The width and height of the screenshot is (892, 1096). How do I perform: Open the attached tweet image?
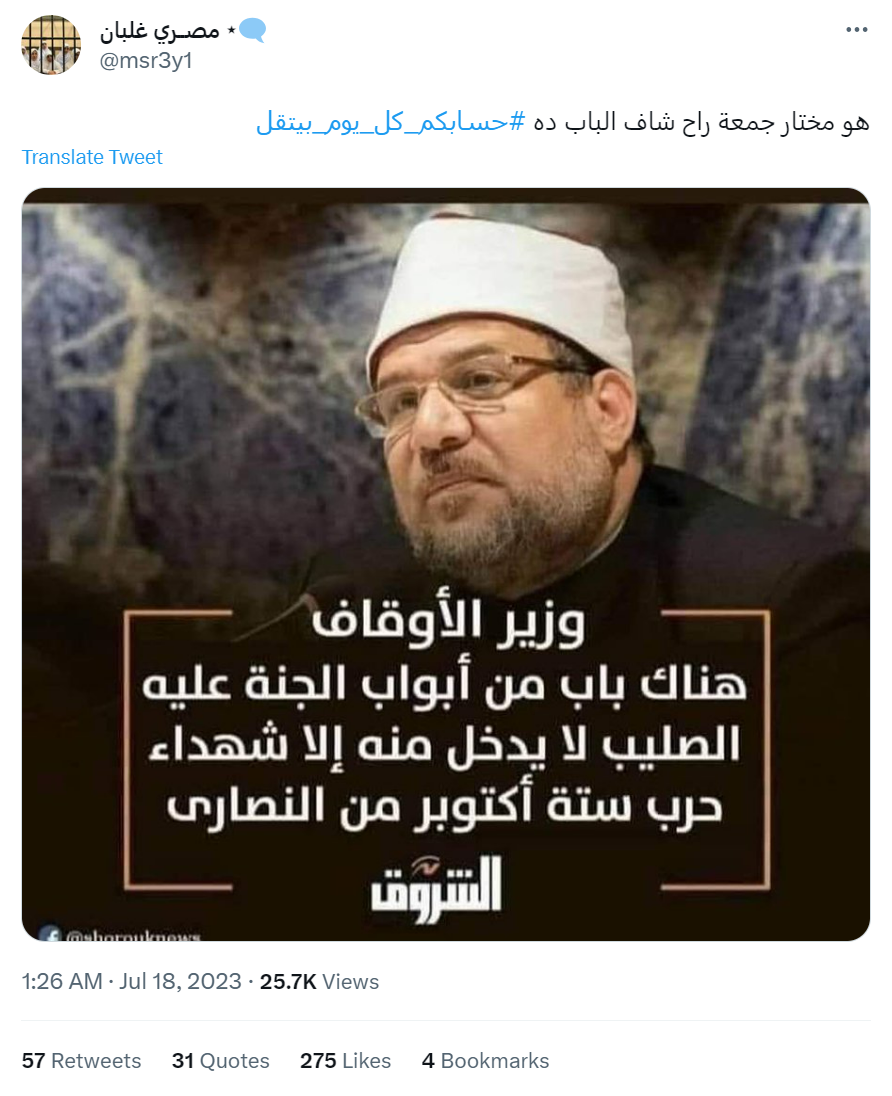(x=446, y=564)
